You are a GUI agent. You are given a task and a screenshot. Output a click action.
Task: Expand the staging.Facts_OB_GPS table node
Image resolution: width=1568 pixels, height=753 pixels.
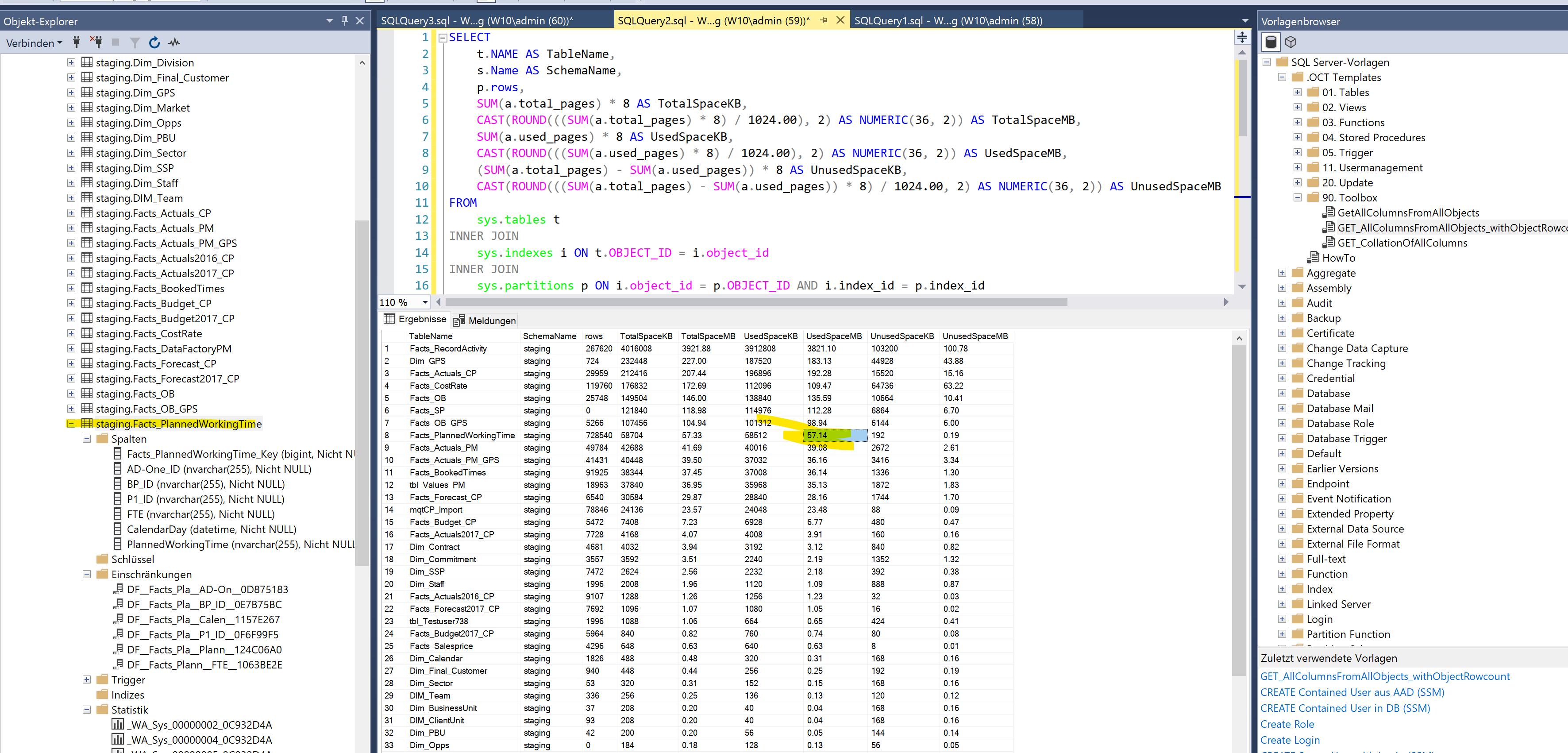[x=71, y=409]
